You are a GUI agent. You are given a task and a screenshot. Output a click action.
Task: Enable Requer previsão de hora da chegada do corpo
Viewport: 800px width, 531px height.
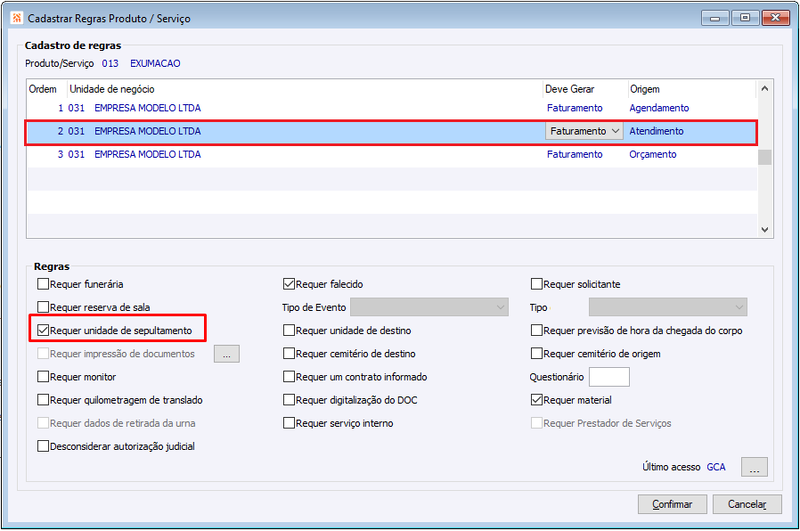click(x=536, y=331)
